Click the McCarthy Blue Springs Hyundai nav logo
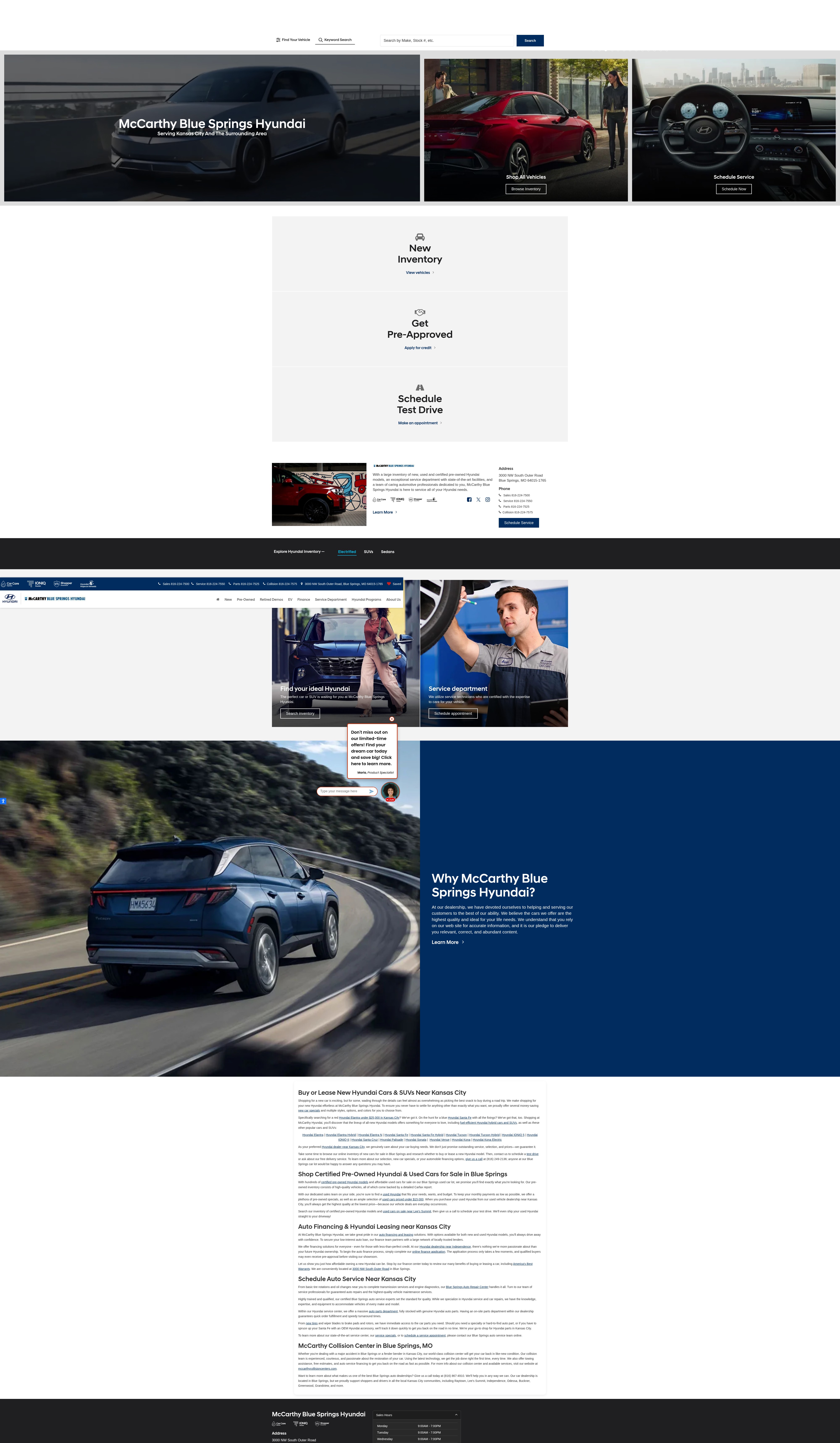 tap(55, 599)
